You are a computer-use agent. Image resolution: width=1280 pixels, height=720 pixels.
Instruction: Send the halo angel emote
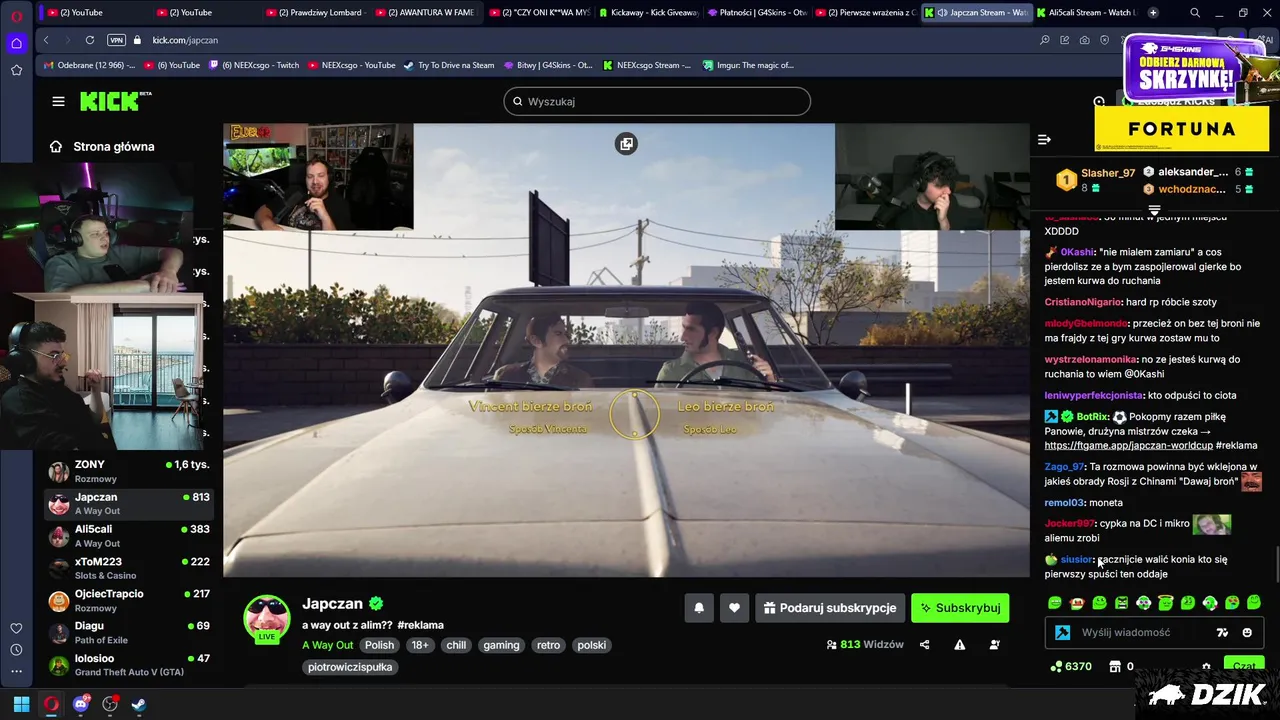pos(1165,603)
